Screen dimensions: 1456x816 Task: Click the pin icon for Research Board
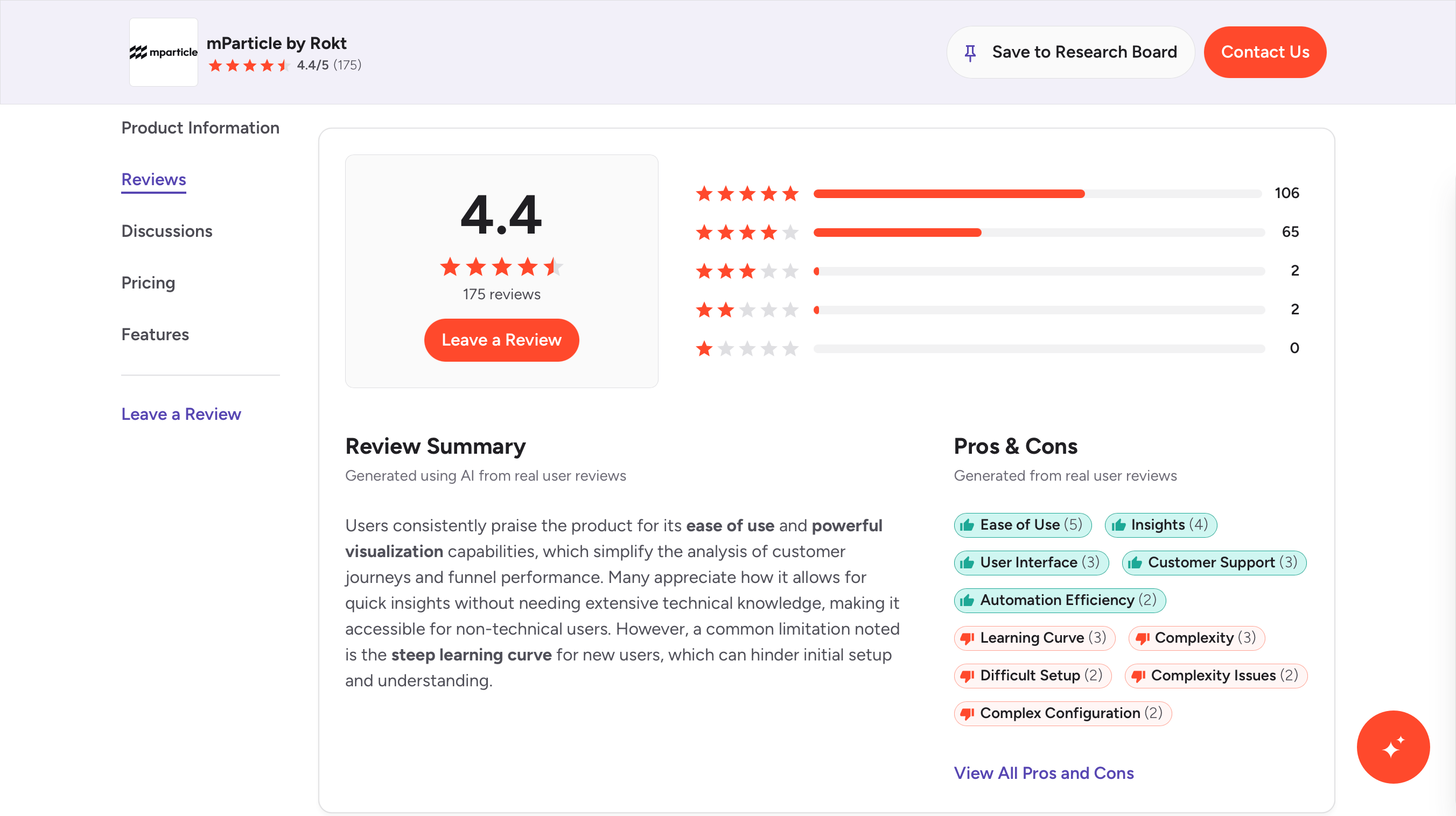point(970,53)
